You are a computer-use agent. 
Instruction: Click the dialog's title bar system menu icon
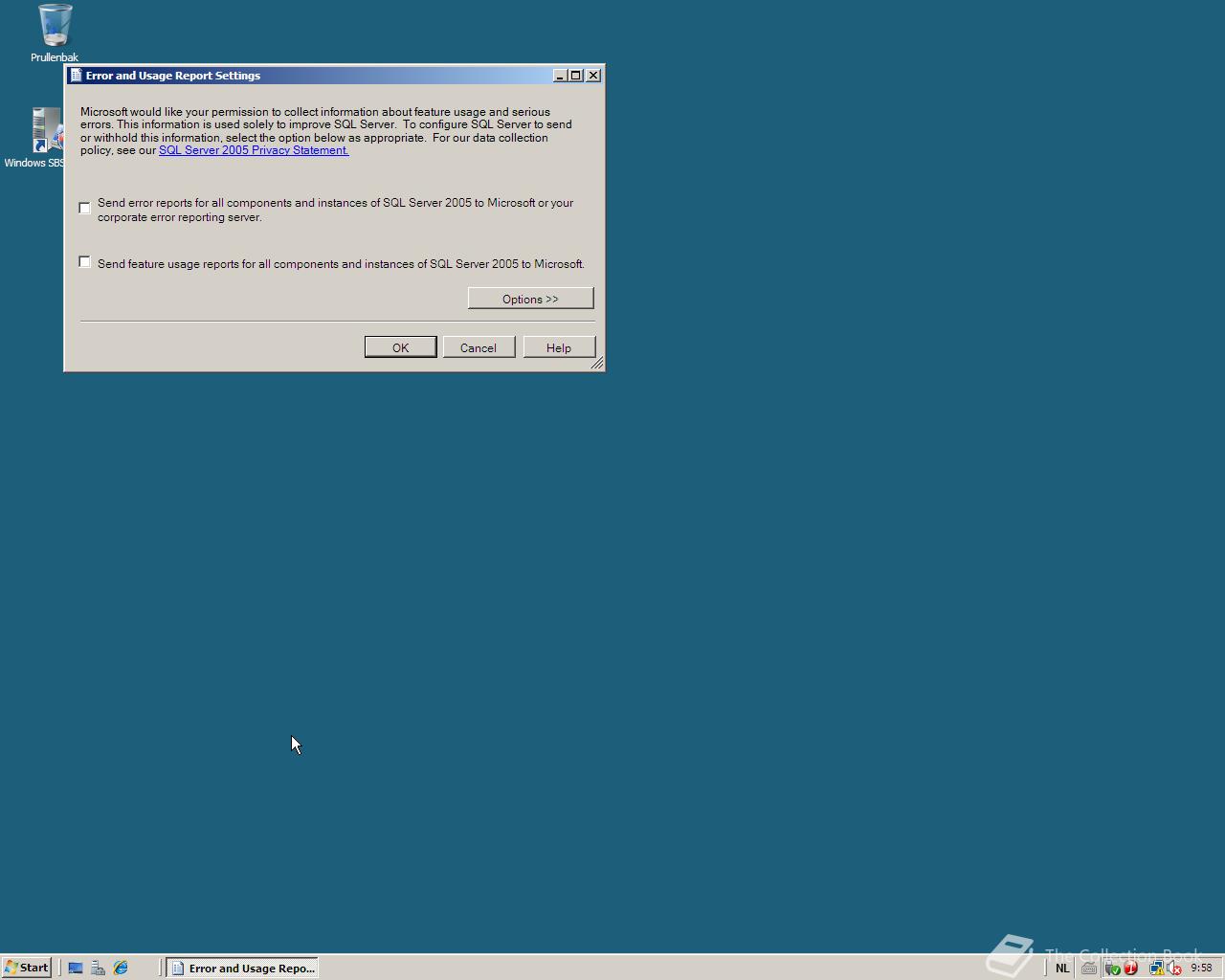(x=77, y=76)
